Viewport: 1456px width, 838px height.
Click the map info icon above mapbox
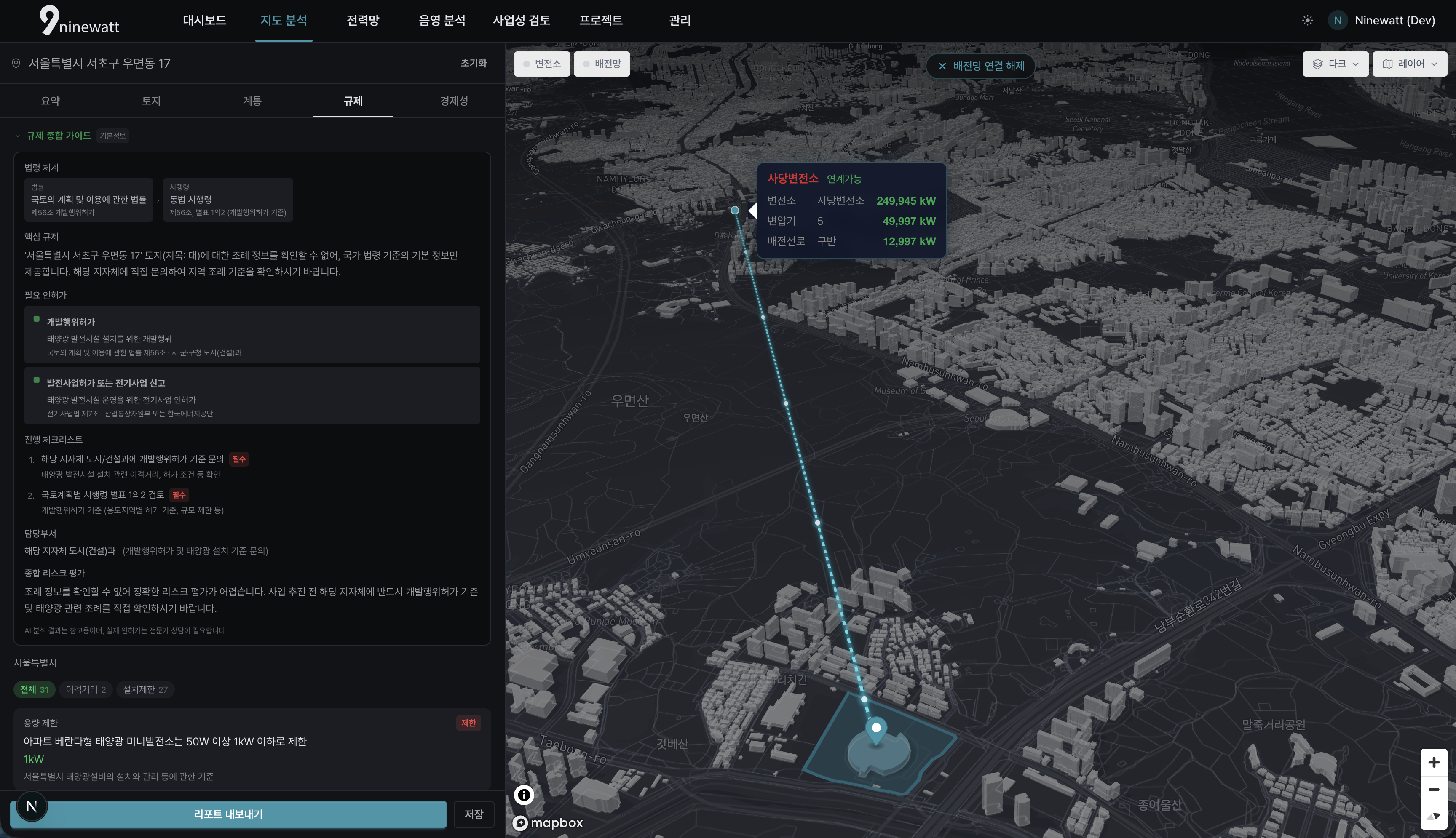point(523,795)
